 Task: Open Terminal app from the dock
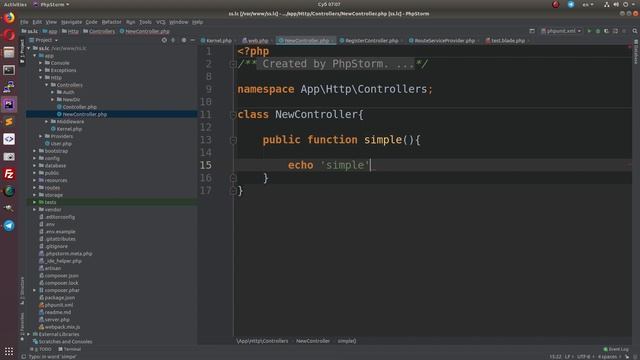[x=9, y=70]
